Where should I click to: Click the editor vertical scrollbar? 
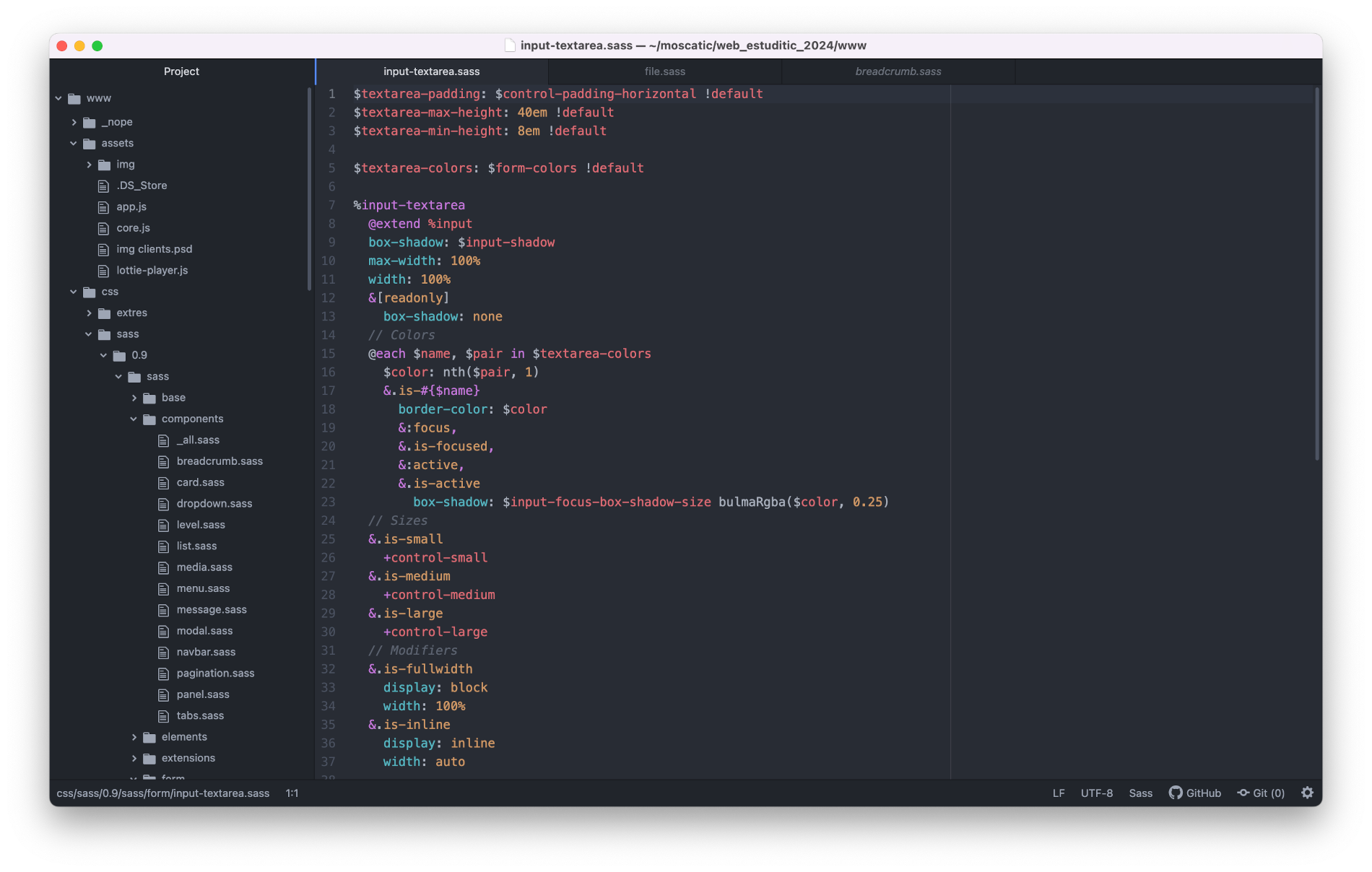coord(1317,274)
